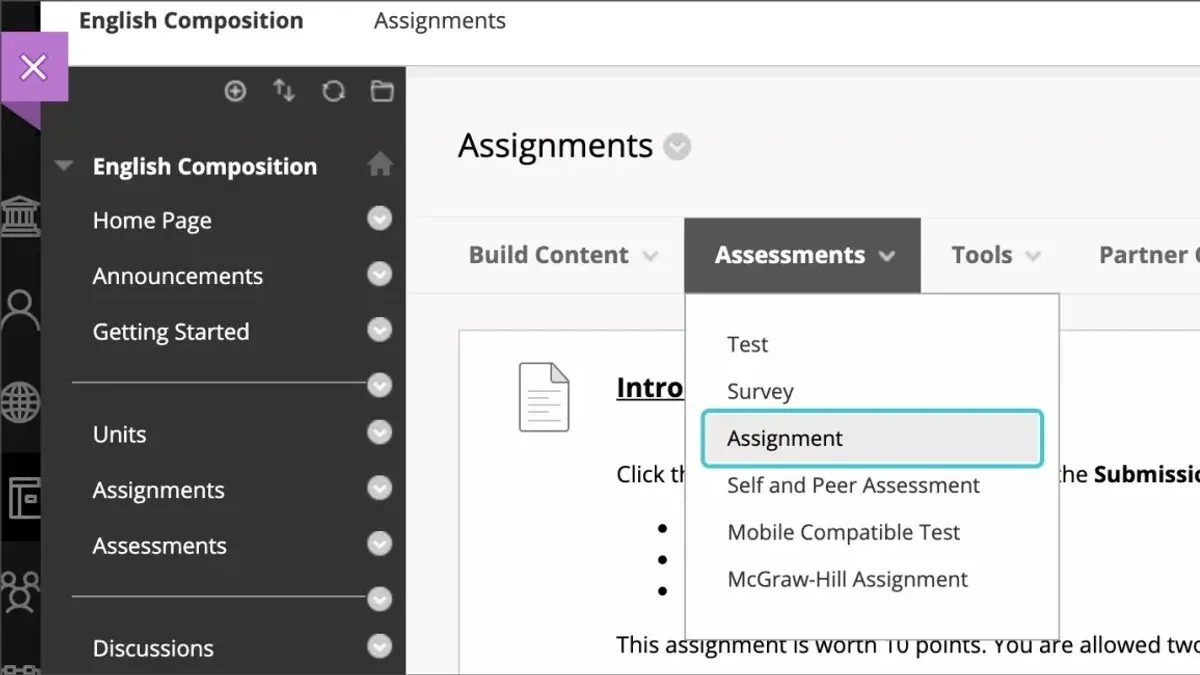The height and width of the screenshot is (675, 1200).
Task: Select McGraw-Hill Assignment option
Action: [847, 579]
